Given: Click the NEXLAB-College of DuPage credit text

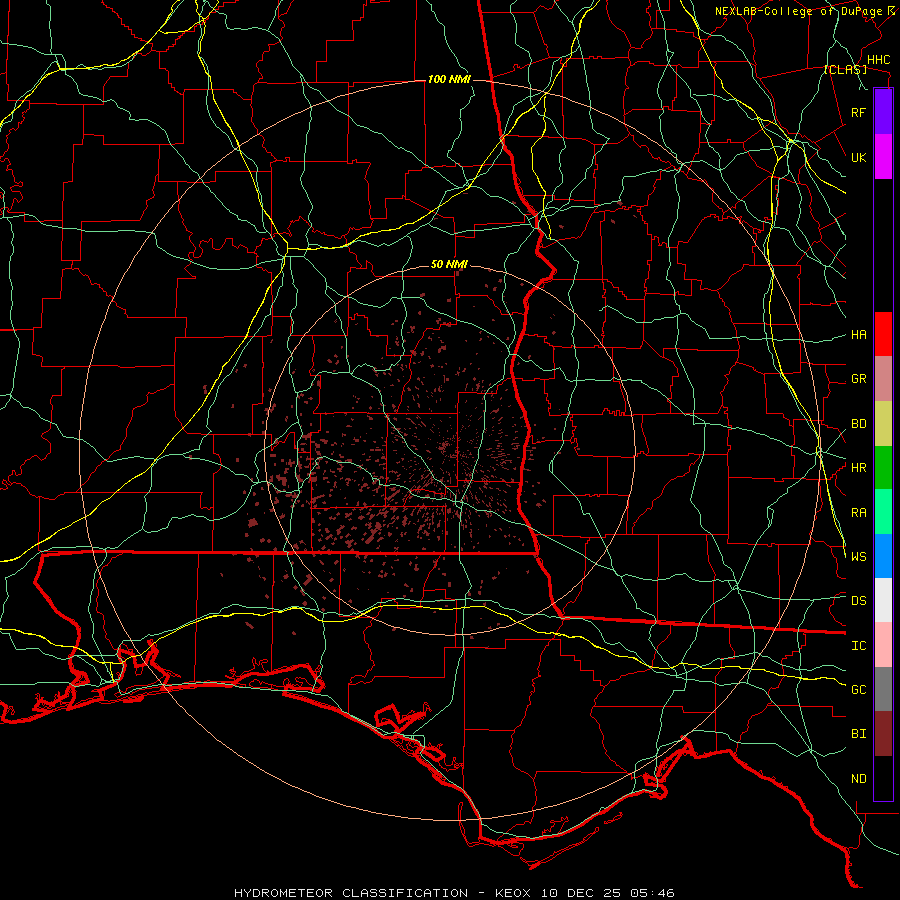Looking at the screenshot, I should 802,11.
